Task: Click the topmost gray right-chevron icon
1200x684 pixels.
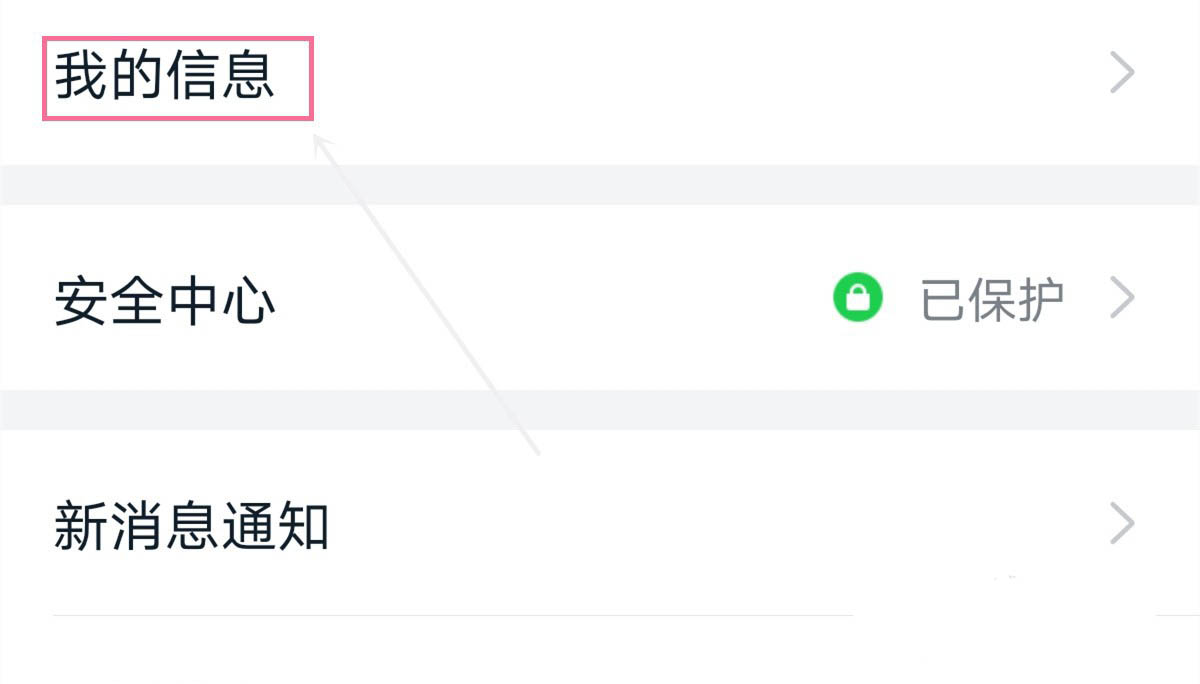Action: point(1123,74)
